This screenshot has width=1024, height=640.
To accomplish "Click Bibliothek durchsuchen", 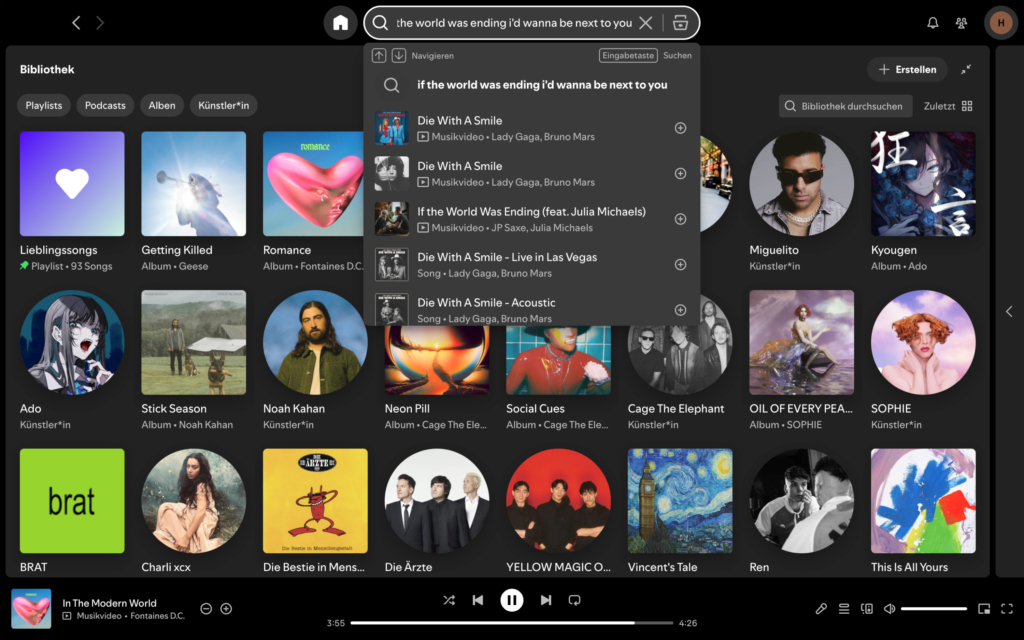I will coord(843,105).
